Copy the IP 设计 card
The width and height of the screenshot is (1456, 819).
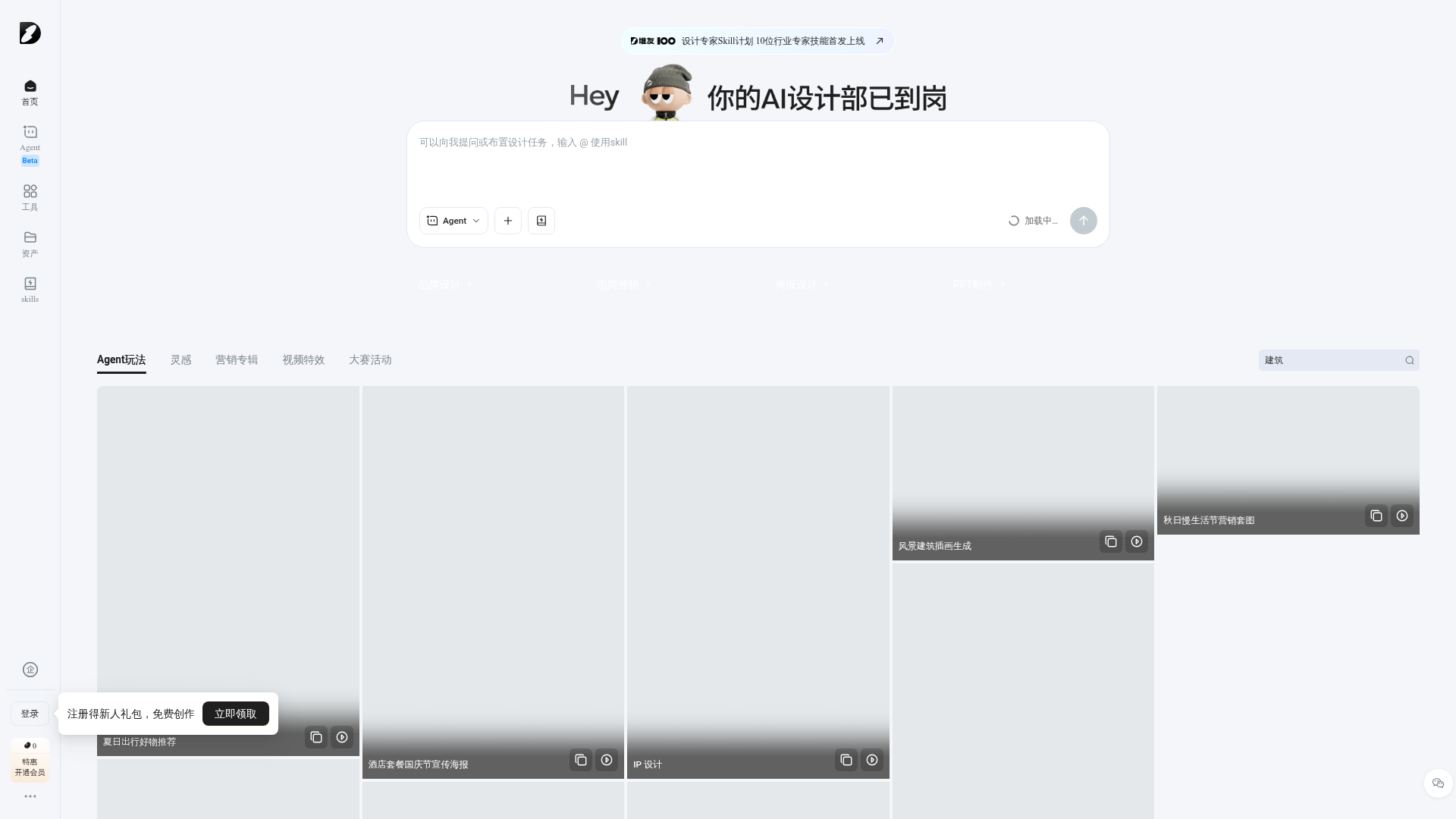point(846,760)
